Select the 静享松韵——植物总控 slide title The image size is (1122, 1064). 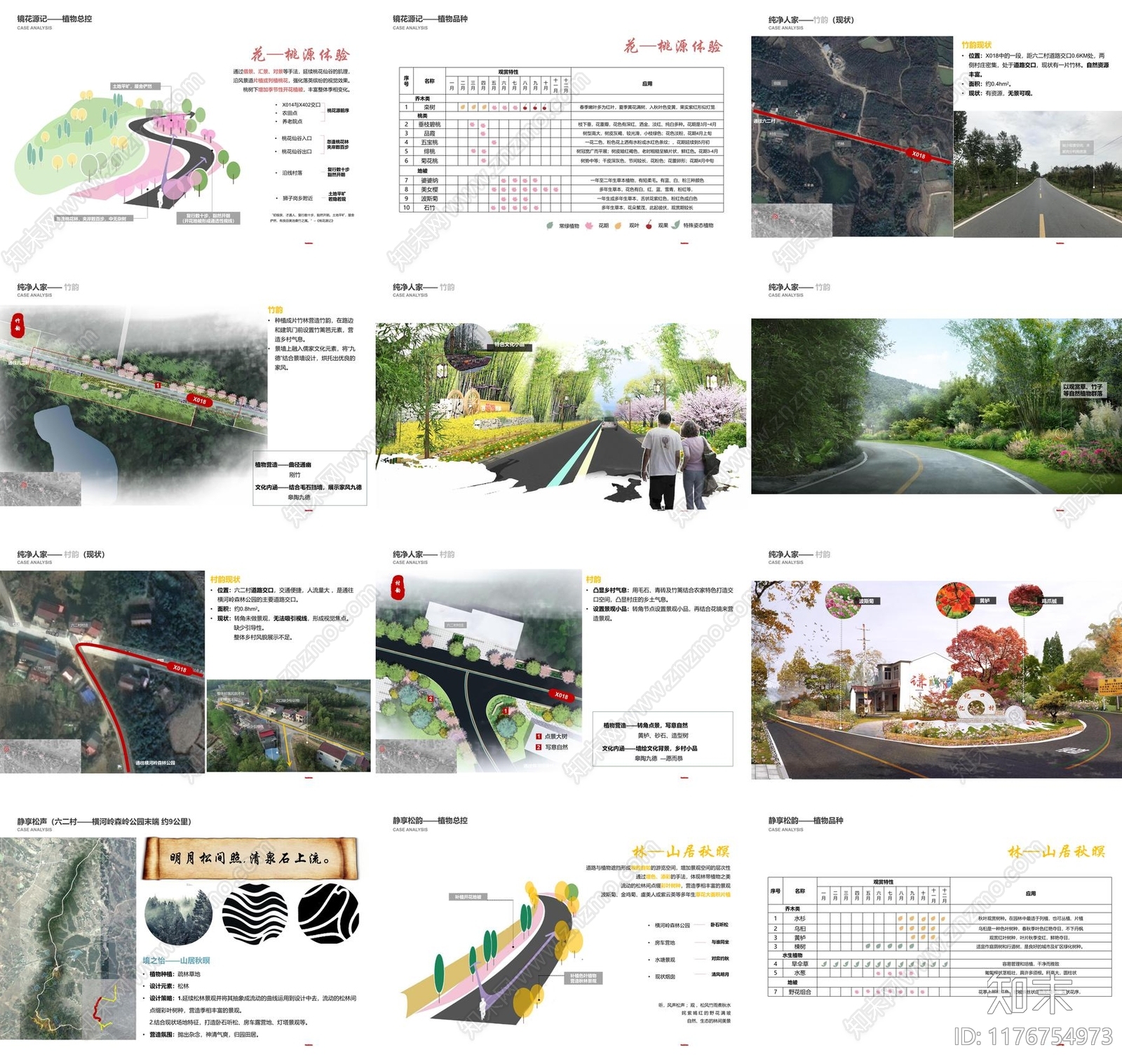point(430,821)
